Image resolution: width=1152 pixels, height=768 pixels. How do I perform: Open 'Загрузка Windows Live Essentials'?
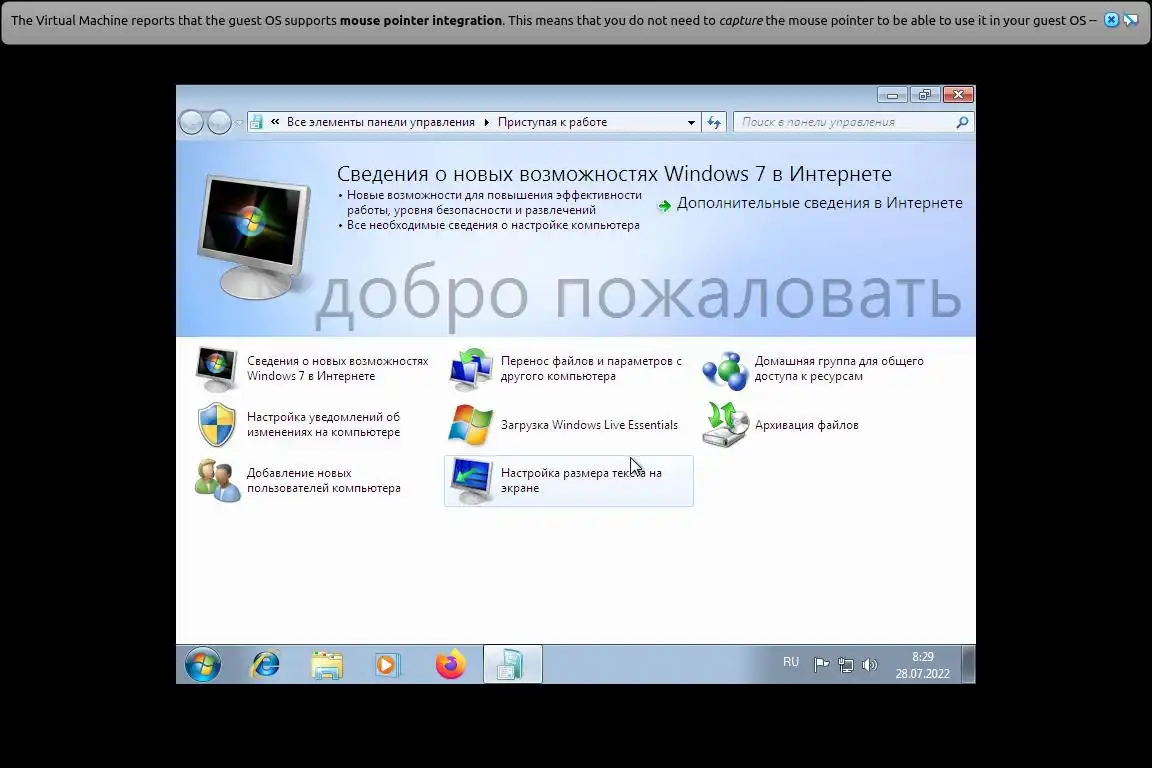[589, 425]
